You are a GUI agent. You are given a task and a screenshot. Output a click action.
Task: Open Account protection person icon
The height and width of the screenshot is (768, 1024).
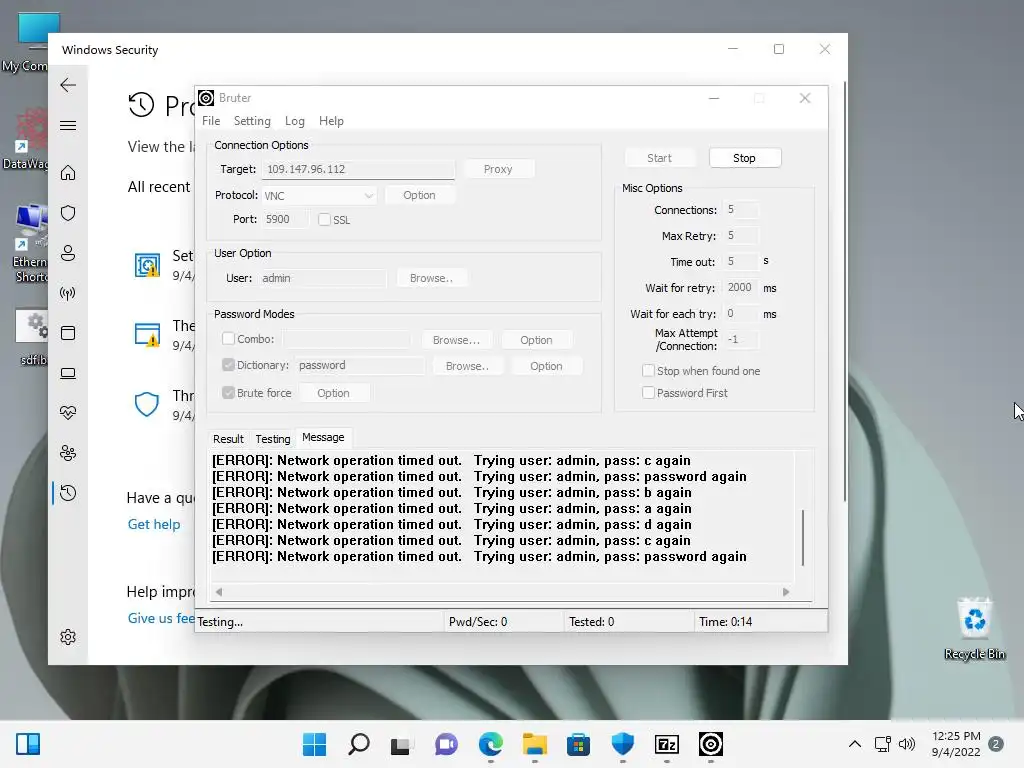(x=68, y=253)
